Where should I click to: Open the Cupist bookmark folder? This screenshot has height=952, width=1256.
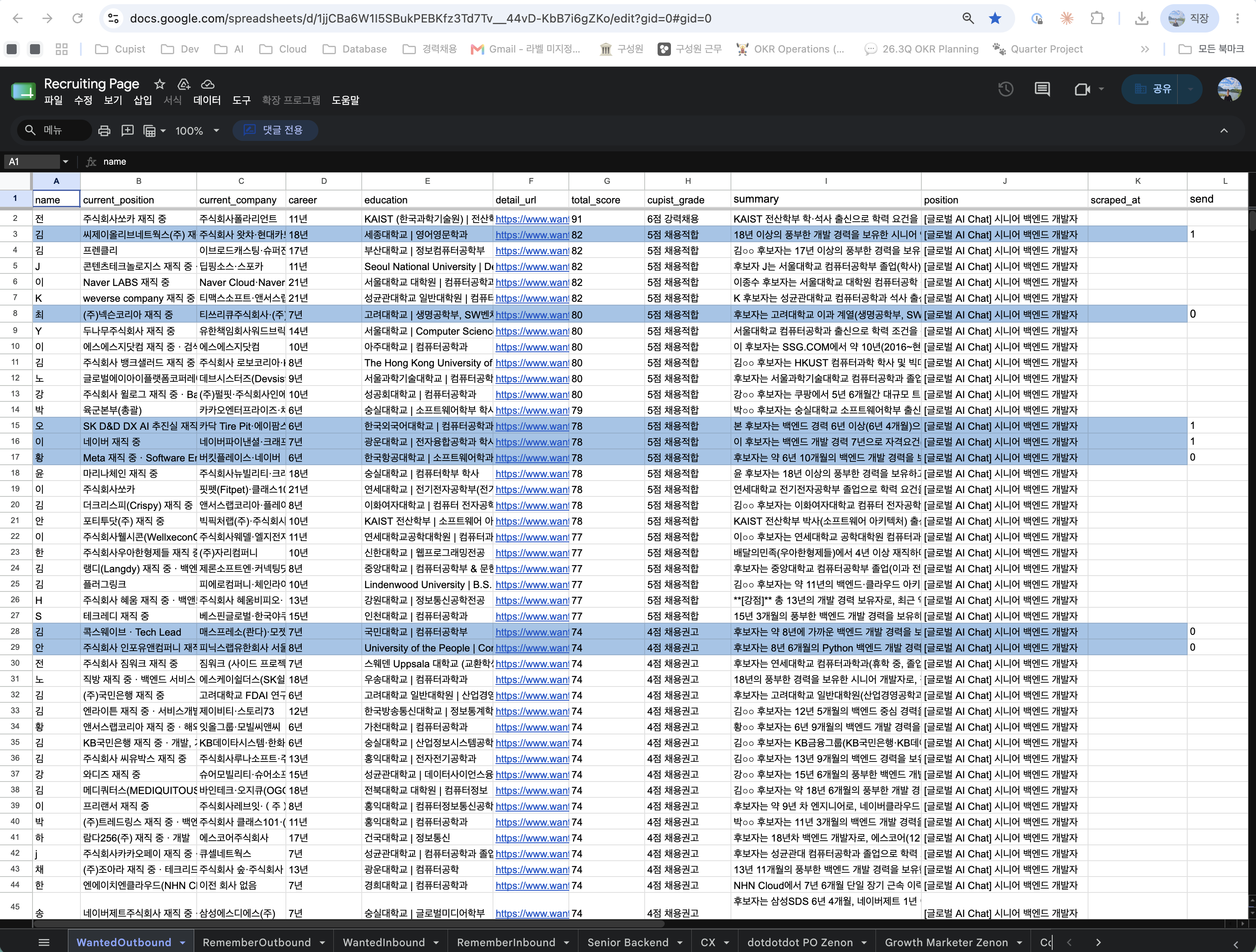[x=120, y=50]
